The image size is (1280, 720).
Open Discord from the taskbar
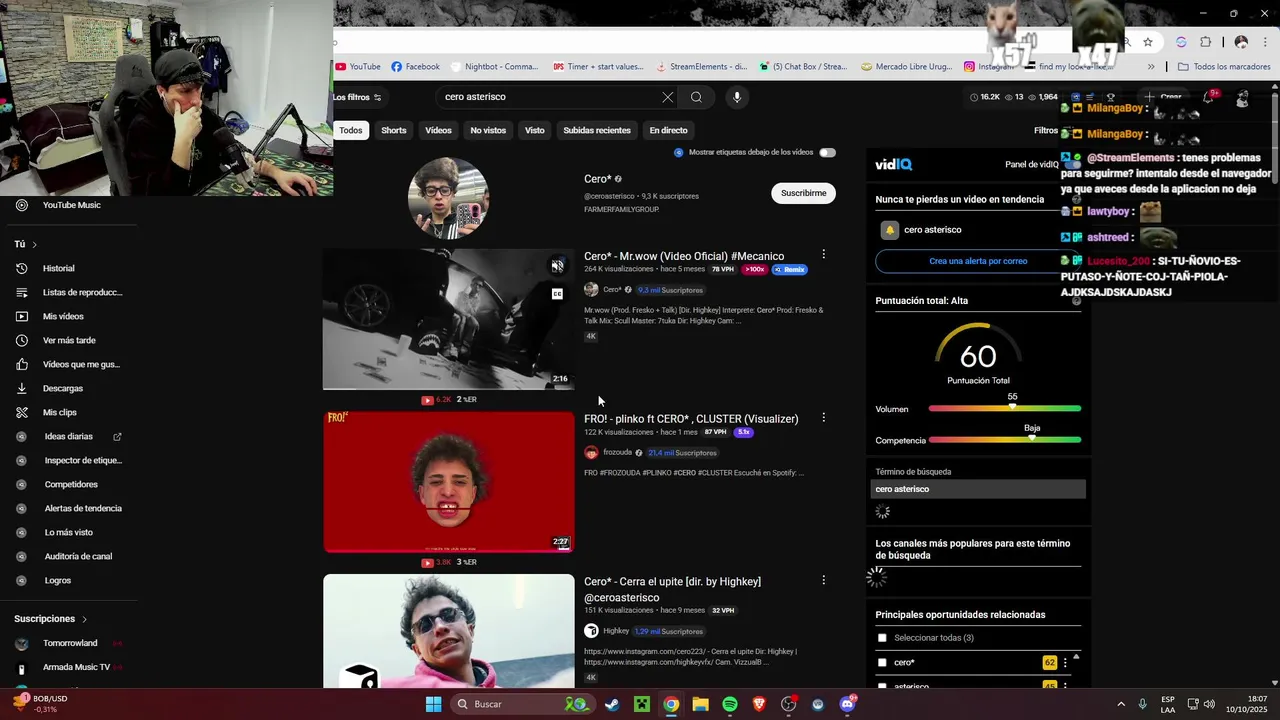848,704
